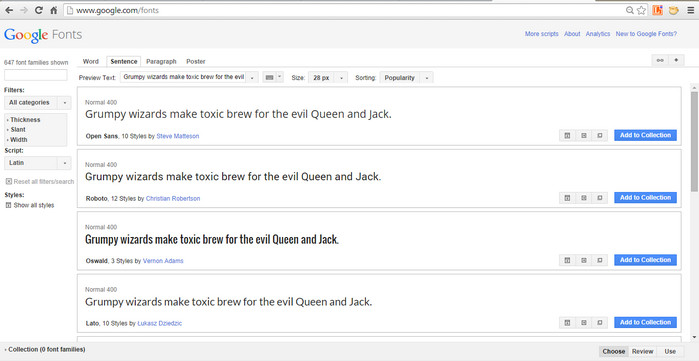Click the font list vertical scrollbar thumb
This screenshot has height=361, width=699.
click(694, 141)
